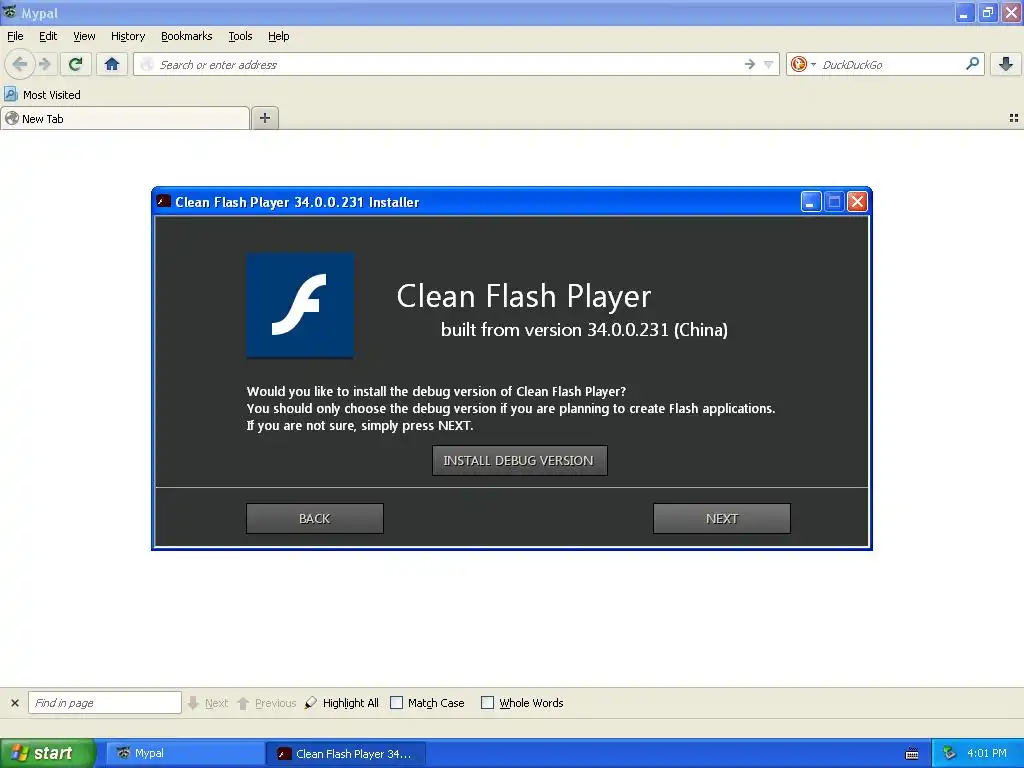
Task: Enable the Whole Words checkbox
Action: pos(487,703)
